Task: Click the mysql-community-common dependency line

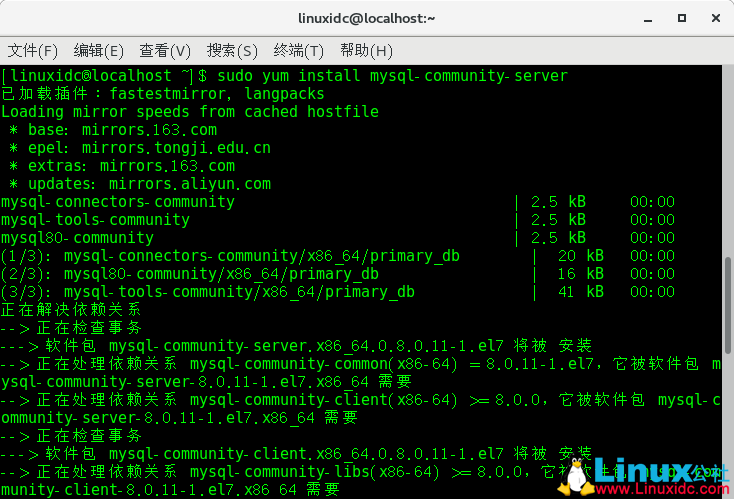Action: click(x=361, y=373)
